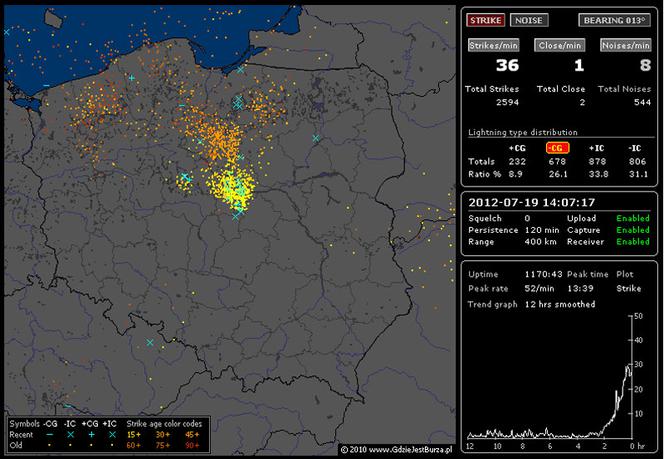664x459 pixels.
Task: Click the Noises/min value 8
Action: coord(645,65)
